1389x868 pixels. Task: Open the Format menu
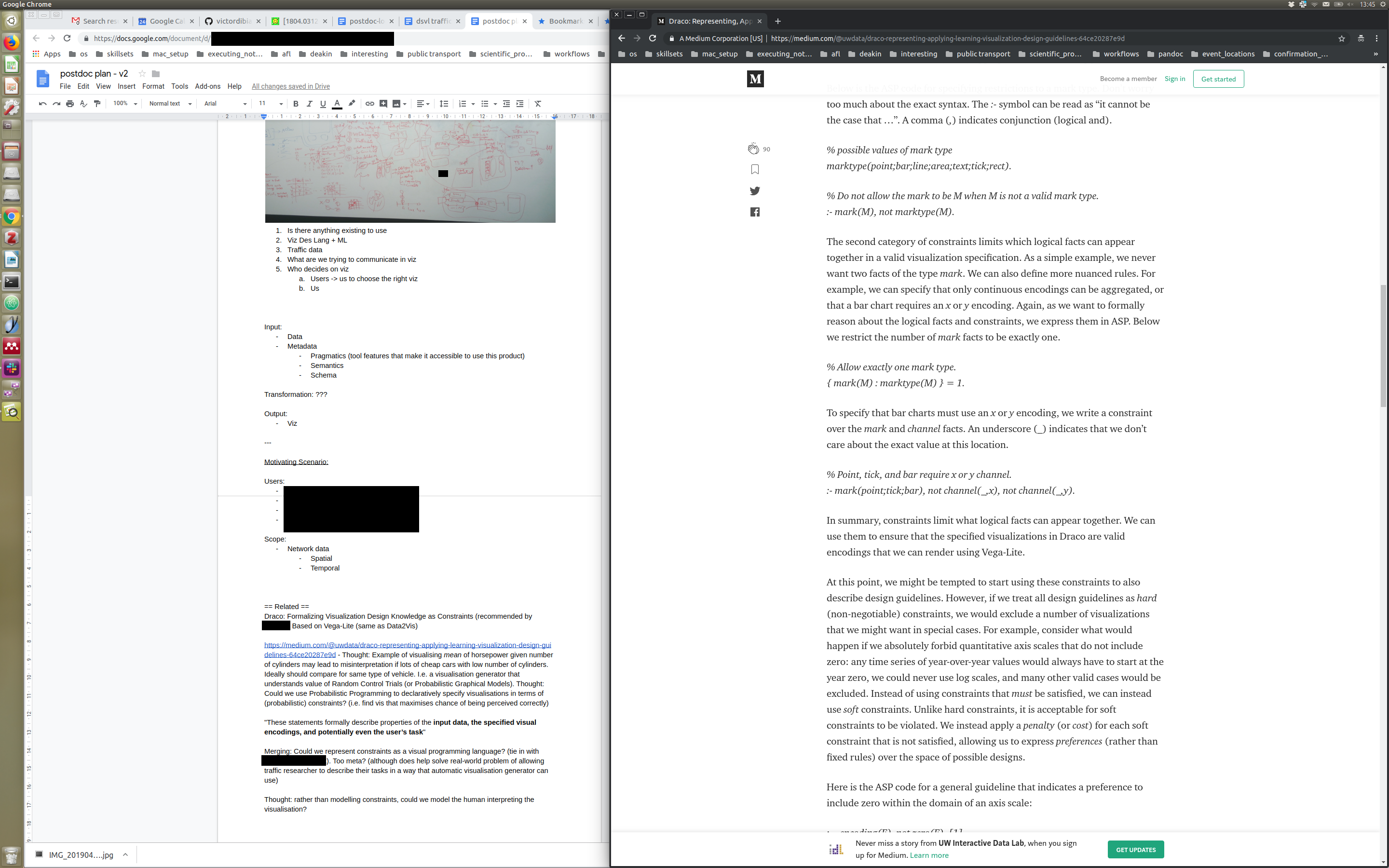(153, 86)
